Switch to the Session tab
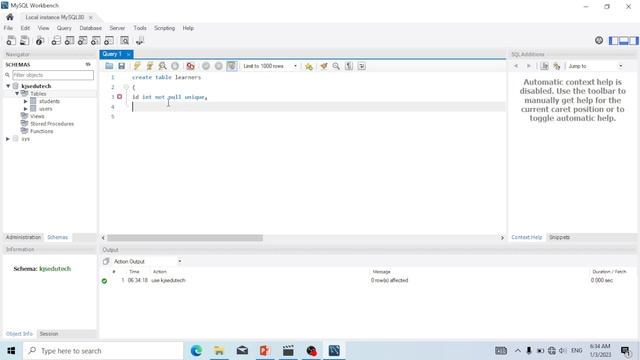The width and height of the screenshot is (640, 360). tap(49, 334)
